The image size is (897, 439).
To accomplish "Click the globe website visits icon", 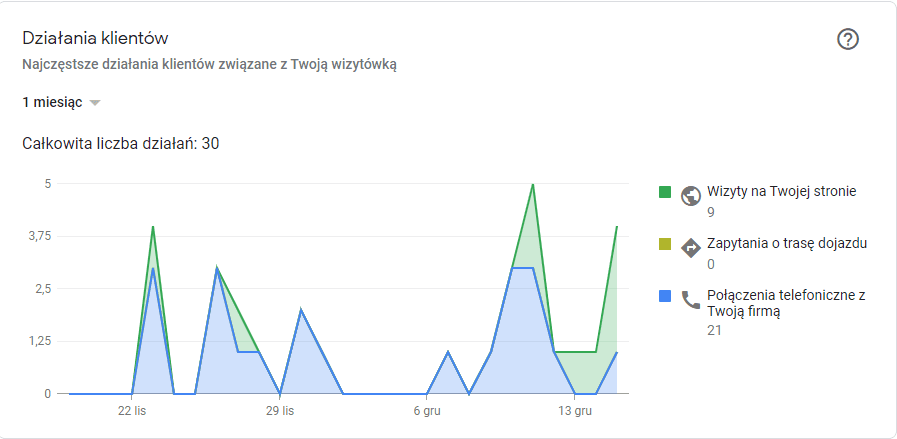I will point(691,196).
